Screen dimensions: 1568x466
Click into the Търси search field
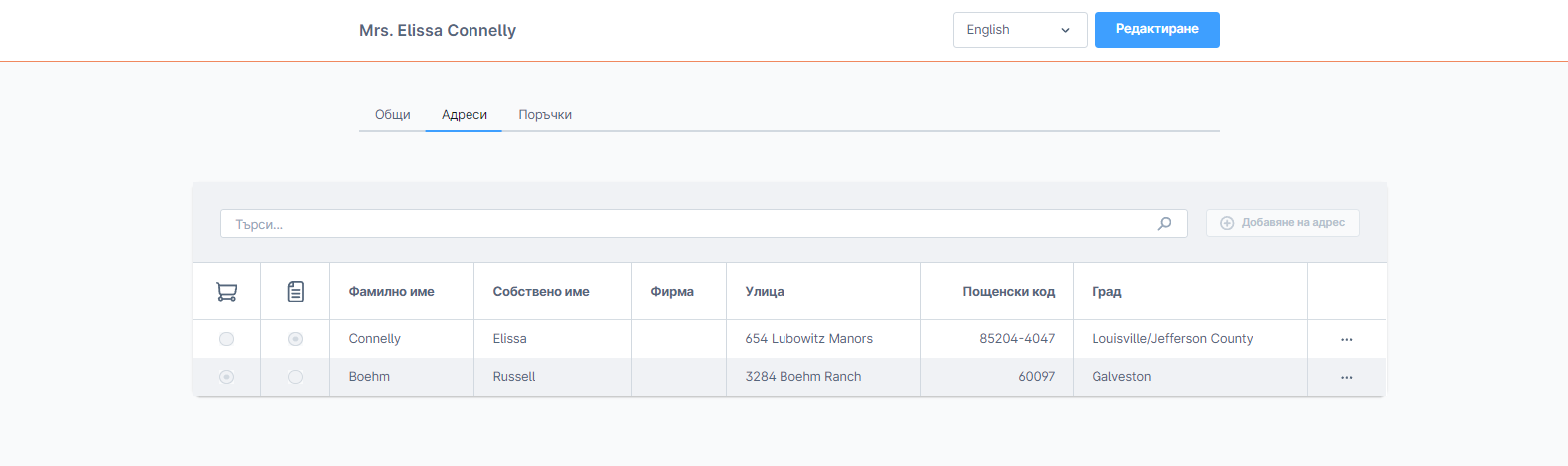[x=688, y=224]
